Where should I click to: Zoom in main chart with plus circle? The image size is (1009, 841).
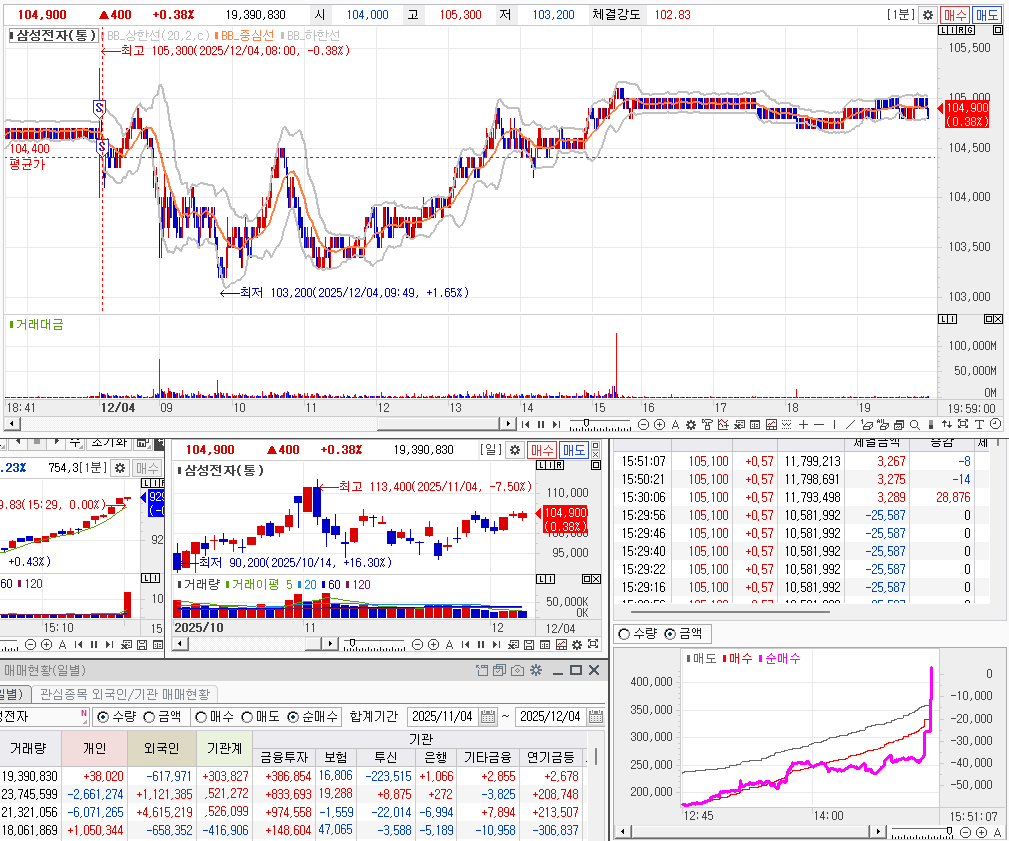click(x=660, y=424)
